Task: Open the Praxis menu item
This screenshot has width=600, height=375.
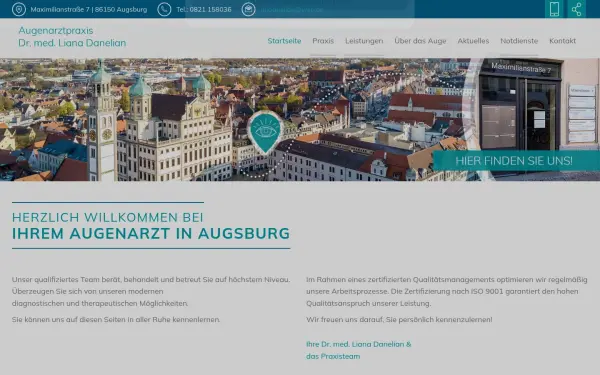Action: pyautogui.click(x=323, y=41)
